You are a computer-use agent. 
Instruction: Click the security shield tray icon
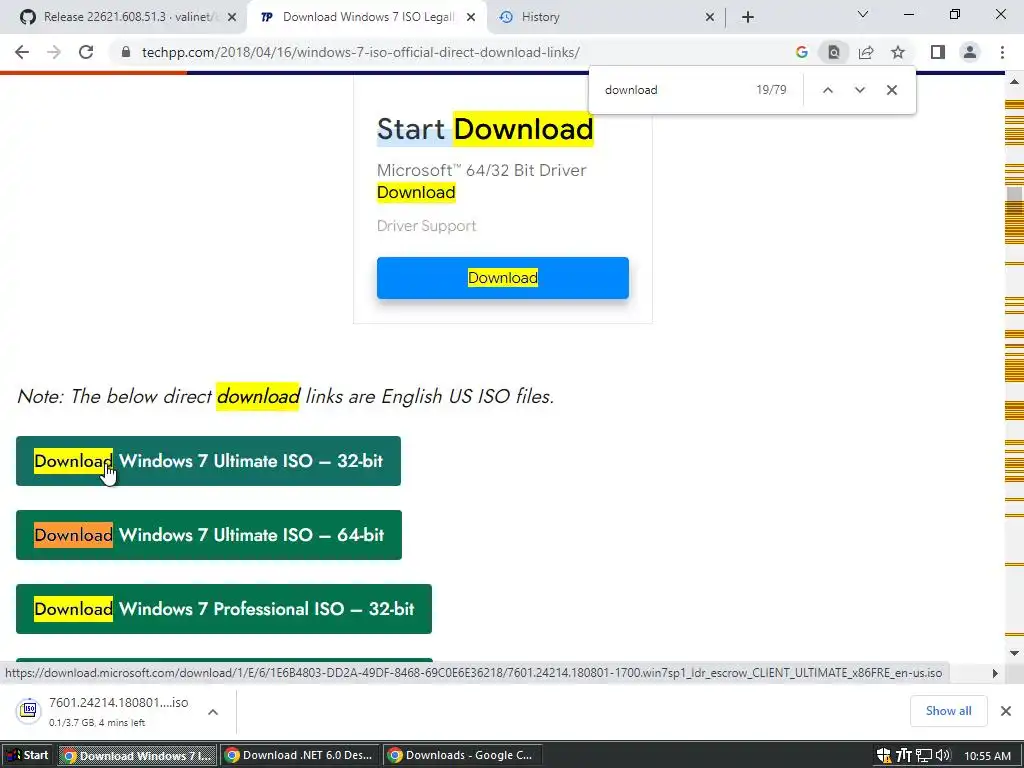[884, 756]
